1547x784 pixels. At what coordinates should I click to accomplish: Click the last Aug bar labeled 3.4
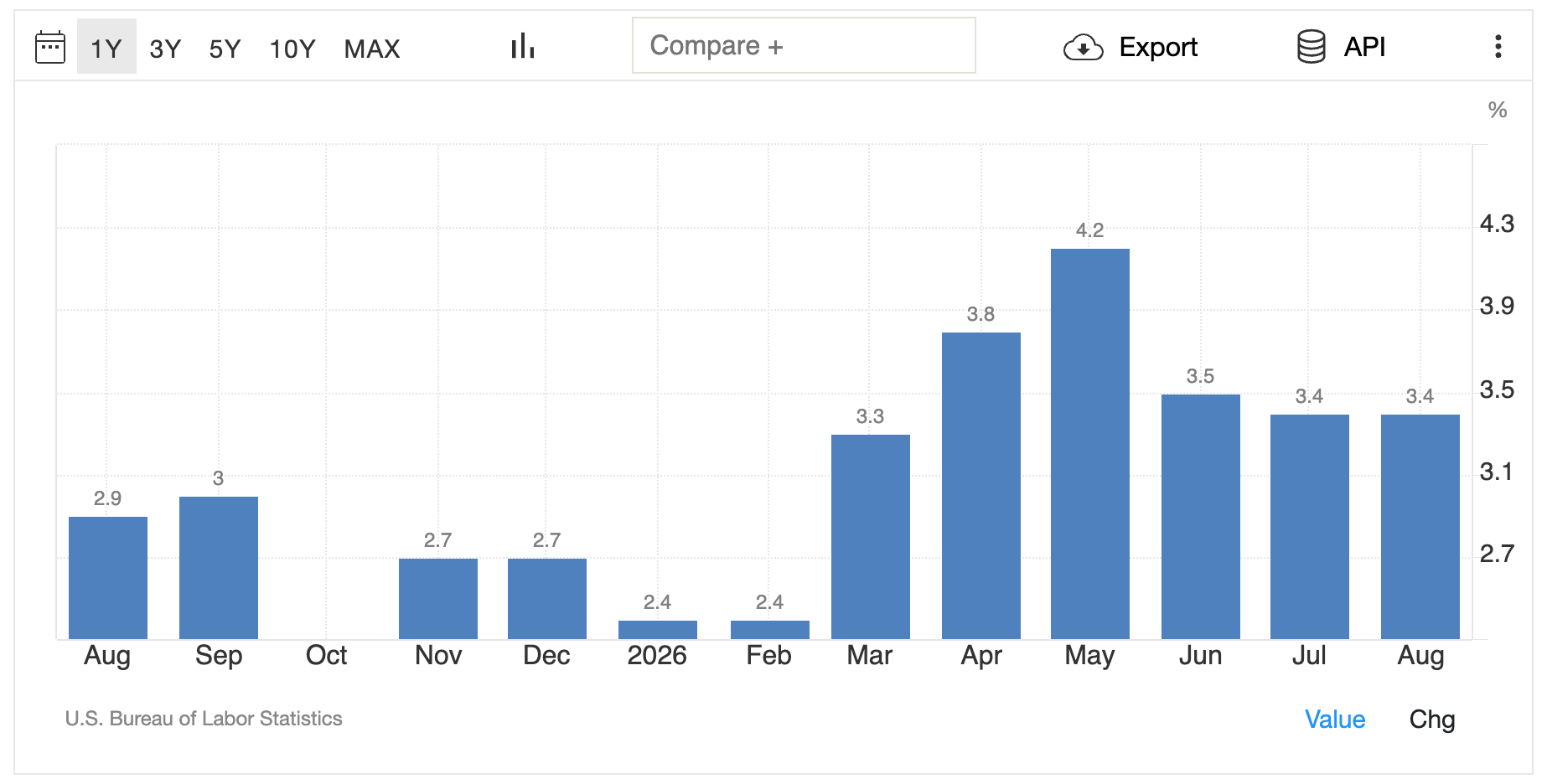tap(1420, 527)
